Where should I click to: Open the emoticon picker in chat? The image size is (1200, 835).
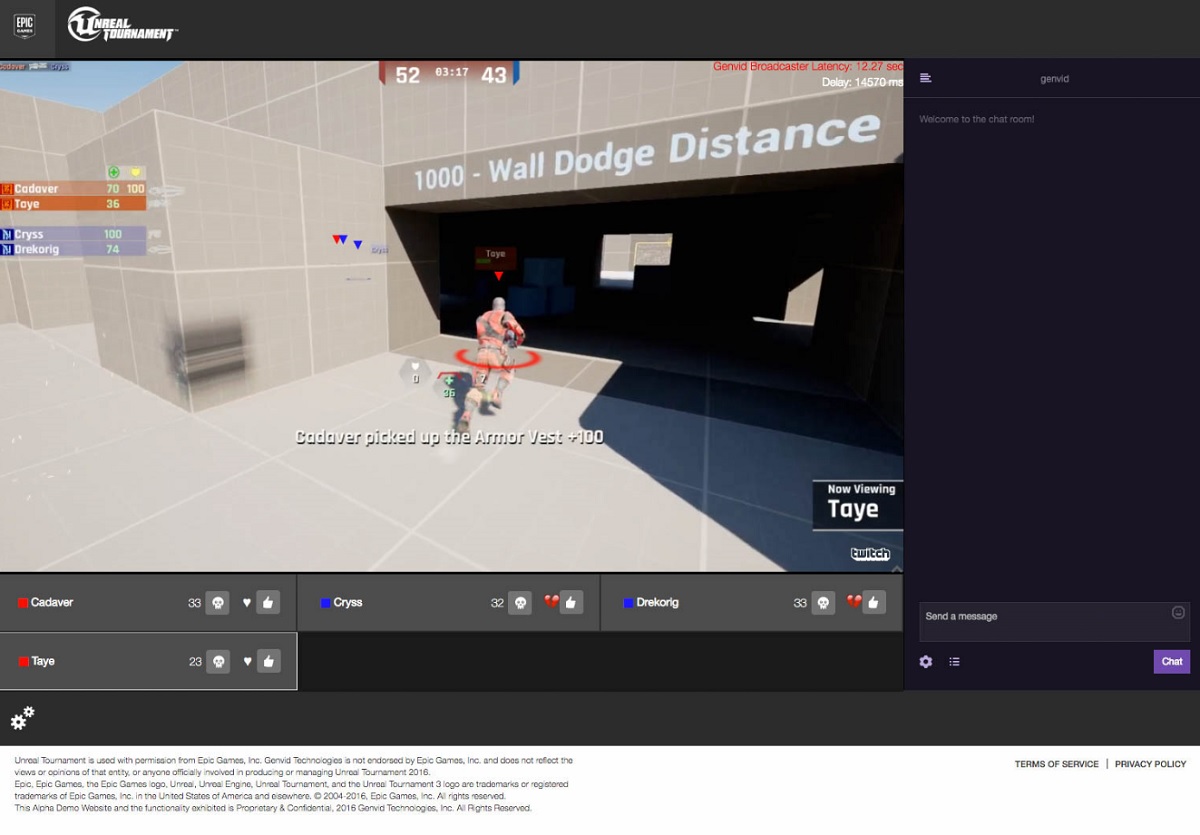1178,612
